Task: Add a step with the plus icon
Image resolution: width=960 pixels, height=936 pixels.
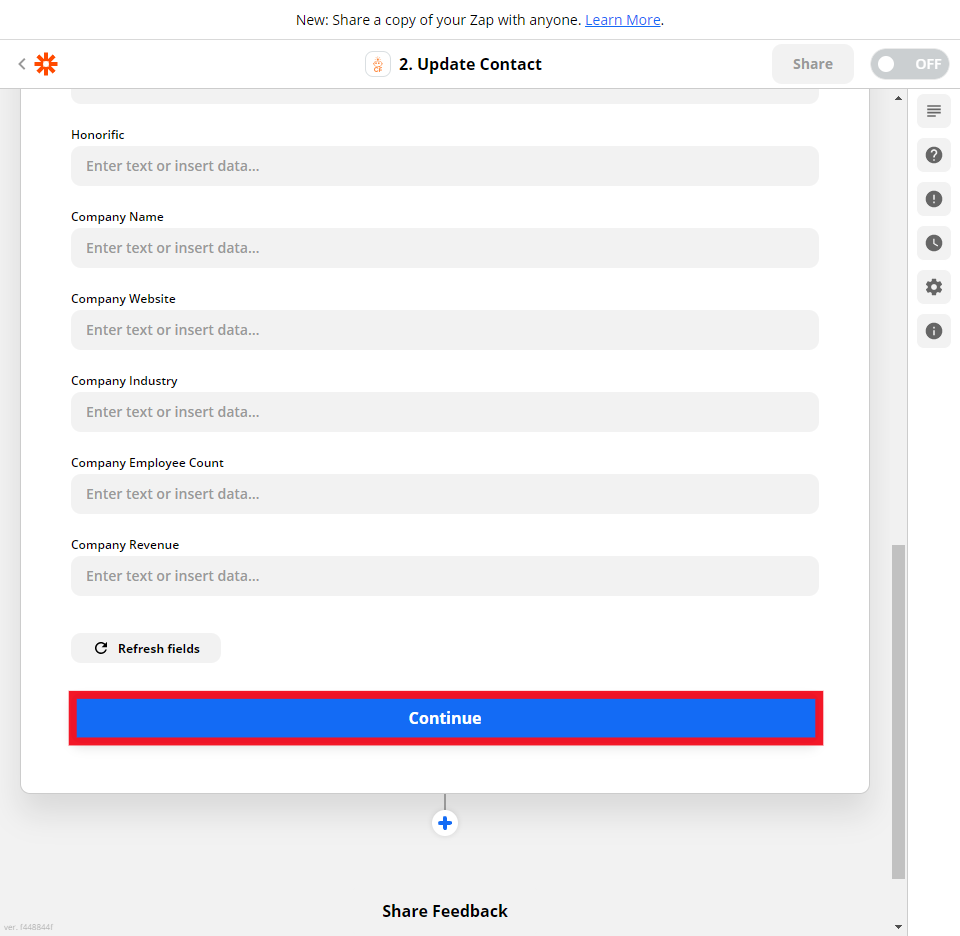Action: pos(445,823)
